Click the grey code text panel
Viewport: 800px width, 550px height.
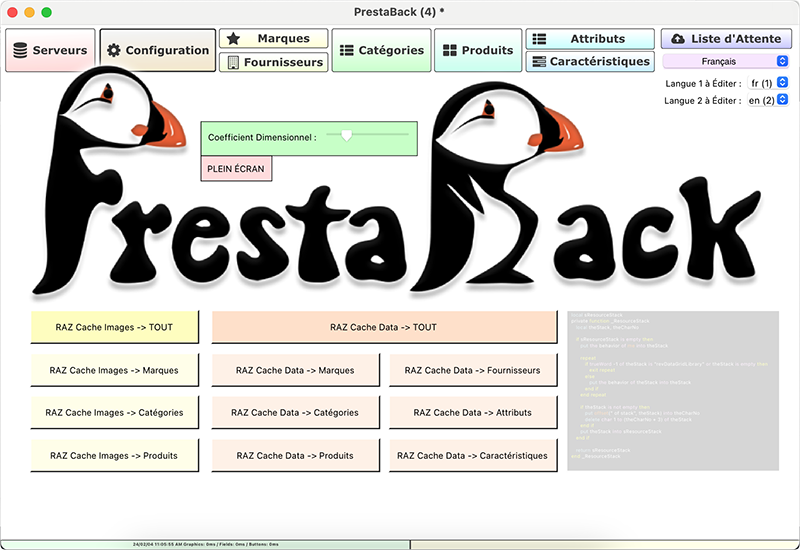(x=672, y=390)
